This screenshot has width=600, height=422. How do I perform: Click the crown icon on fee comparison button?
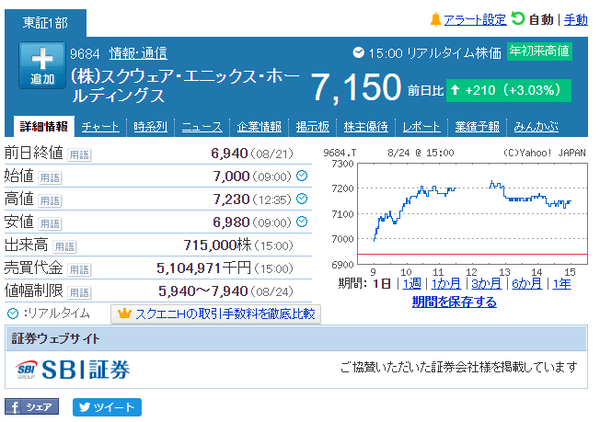[x=124, y=314]
